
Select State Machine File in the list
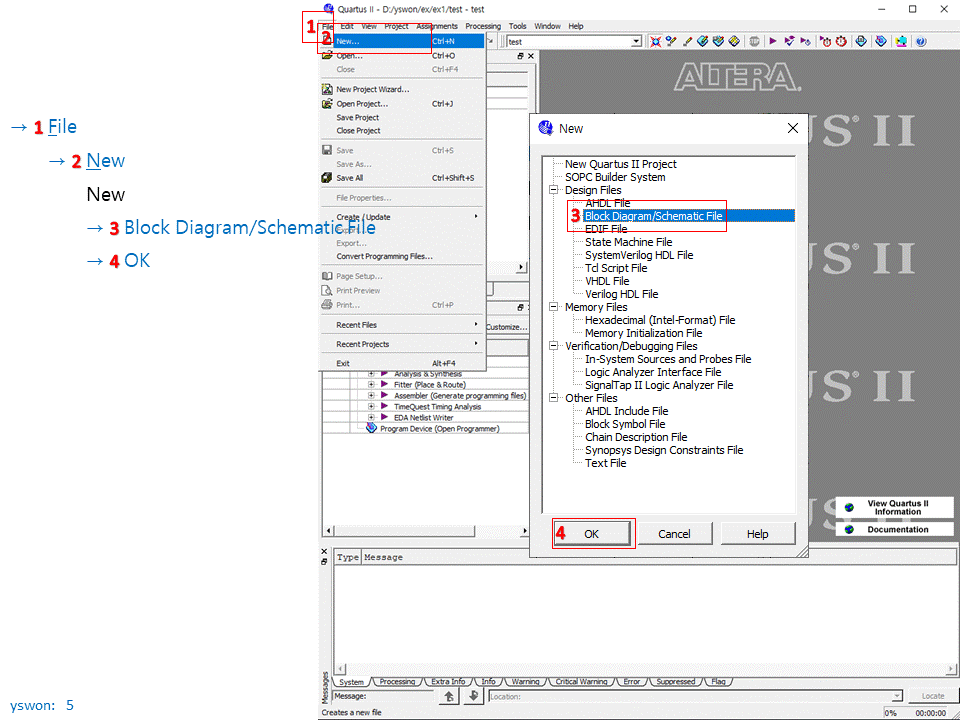click(x=628, y=242)
